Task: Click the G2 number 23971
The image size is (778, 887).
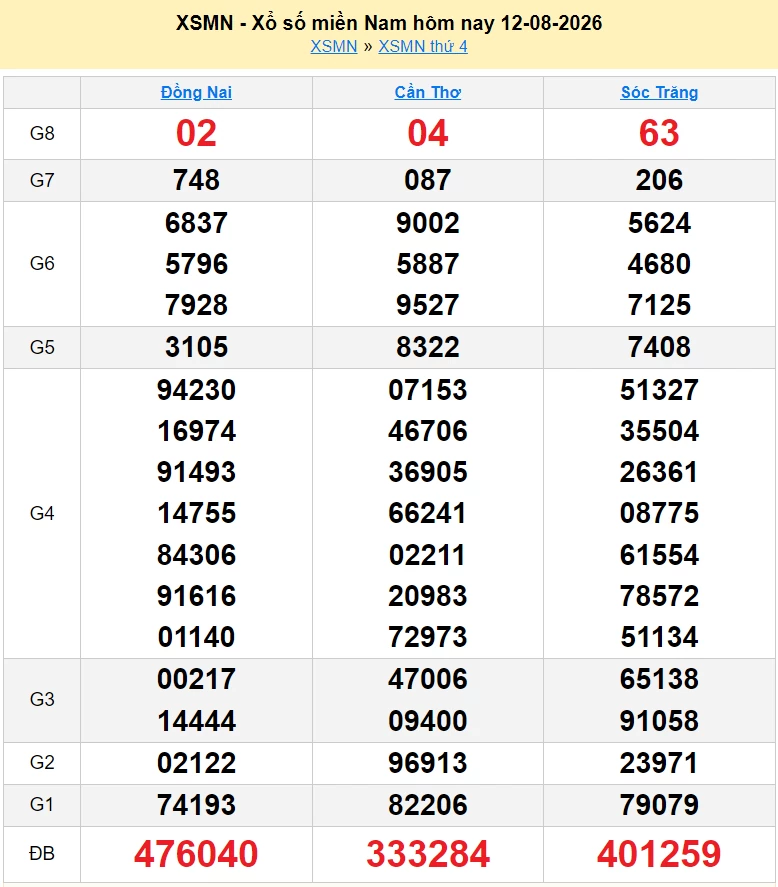Action: (x=659, y=763)
